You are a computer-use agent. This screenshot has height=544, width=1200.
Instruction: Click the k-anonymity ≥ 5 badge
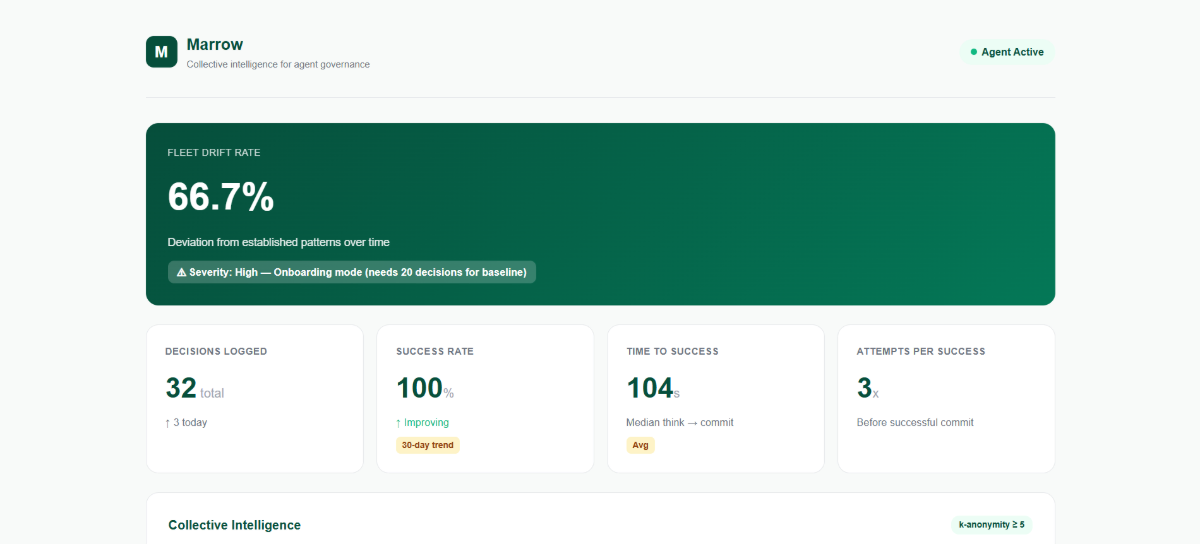point(991,524)
